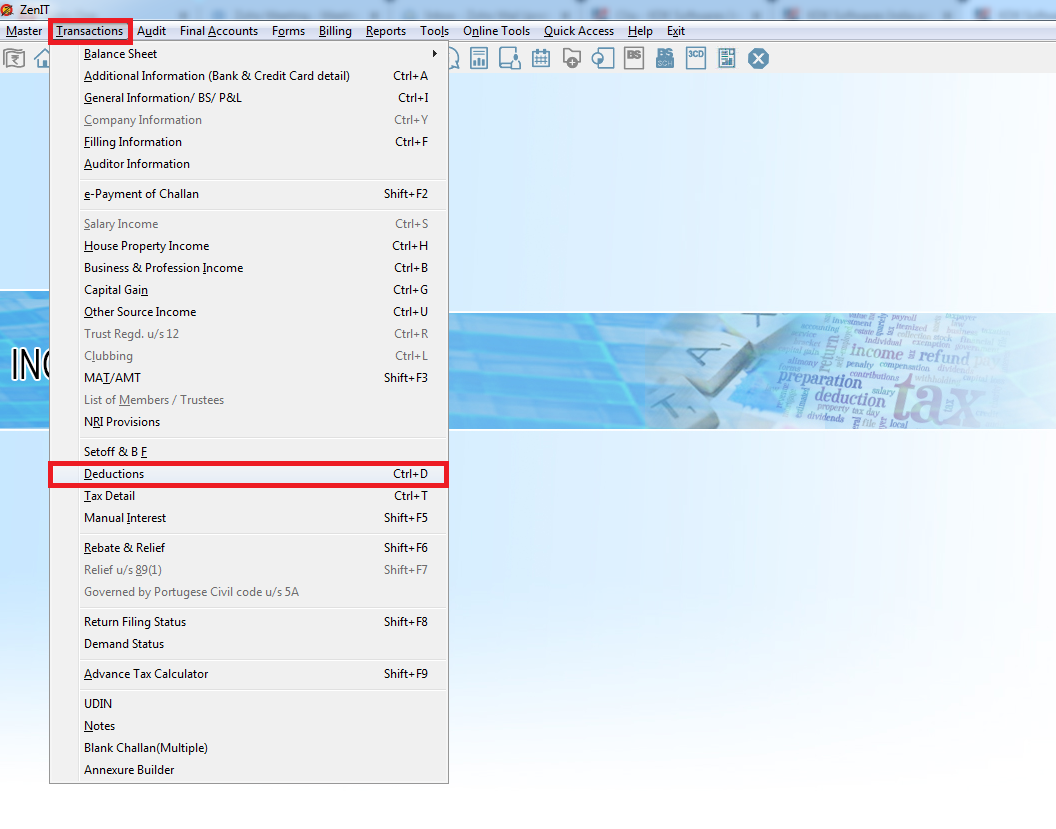Screen dimensions: 1056x829
Task: Open the bar chart report toolbar icon
Action: tap(479, 59)
